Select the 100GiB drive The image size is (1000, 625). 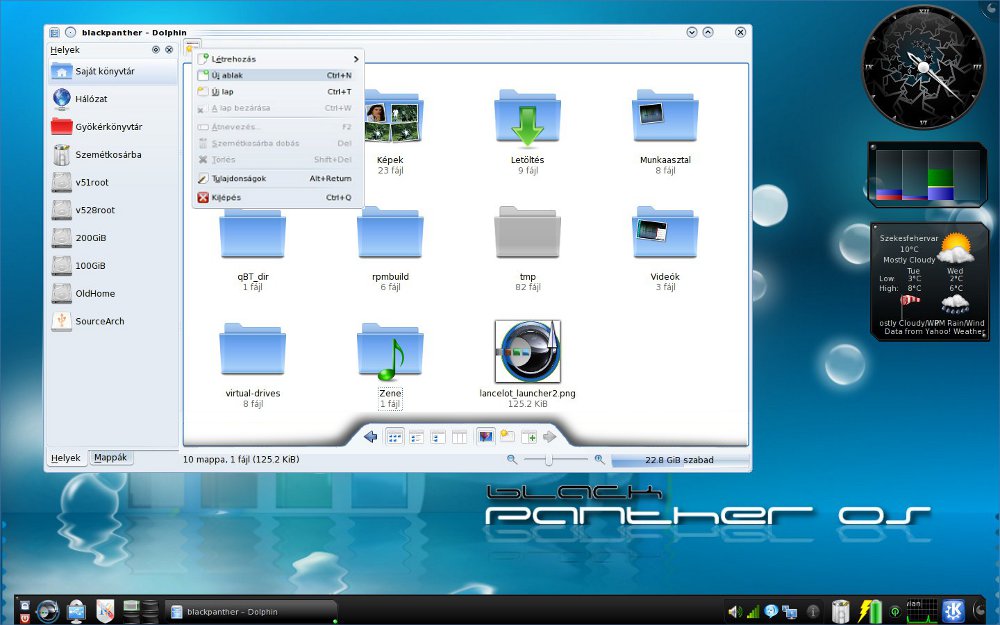click(x=112, y=266)
